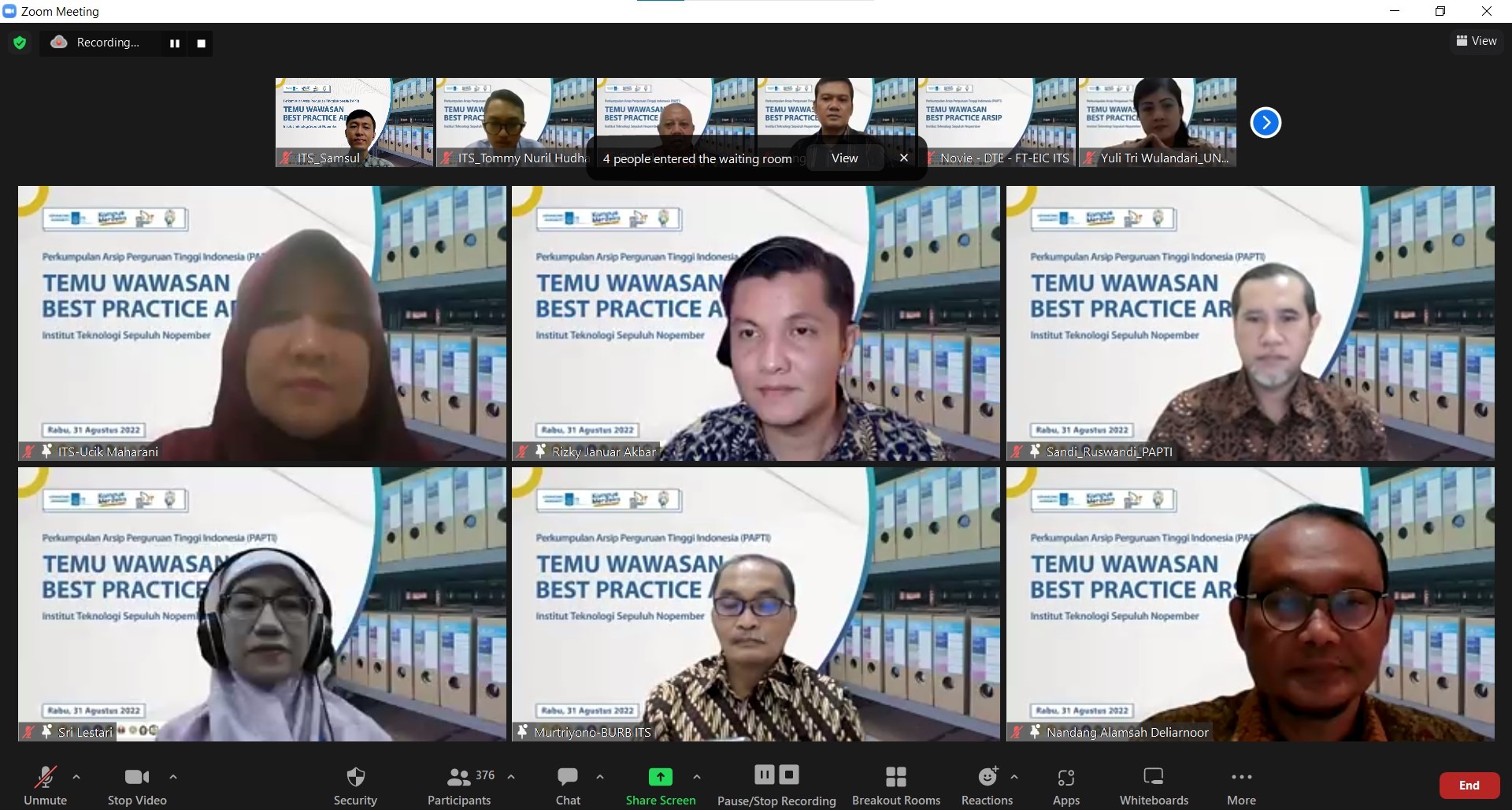Open the View layout menu

tap(1477, 41)
